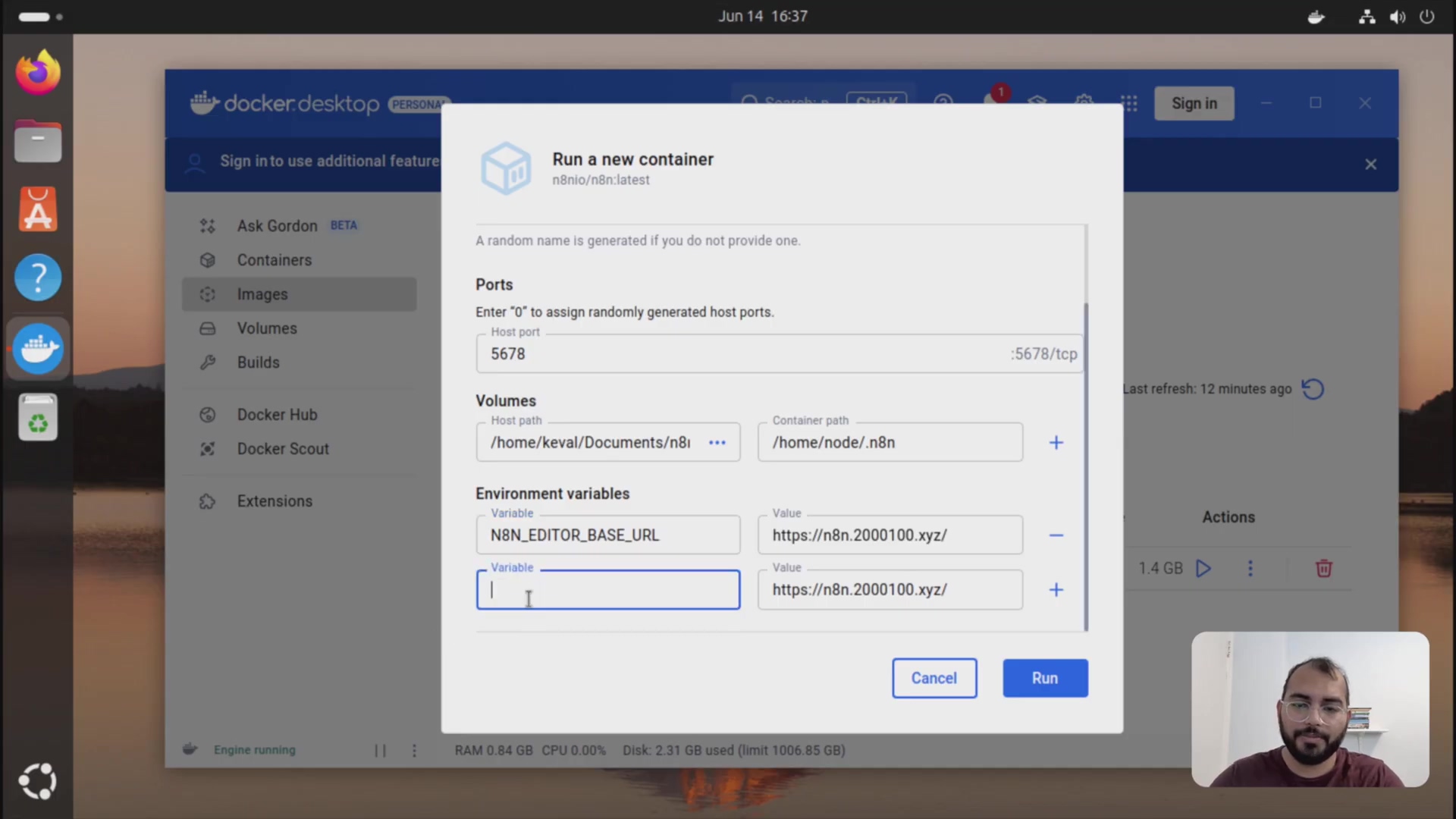Pause Docker engine icon
Image resolution: width=1456 pixels, height=819 pixels.
pos(380,750)
